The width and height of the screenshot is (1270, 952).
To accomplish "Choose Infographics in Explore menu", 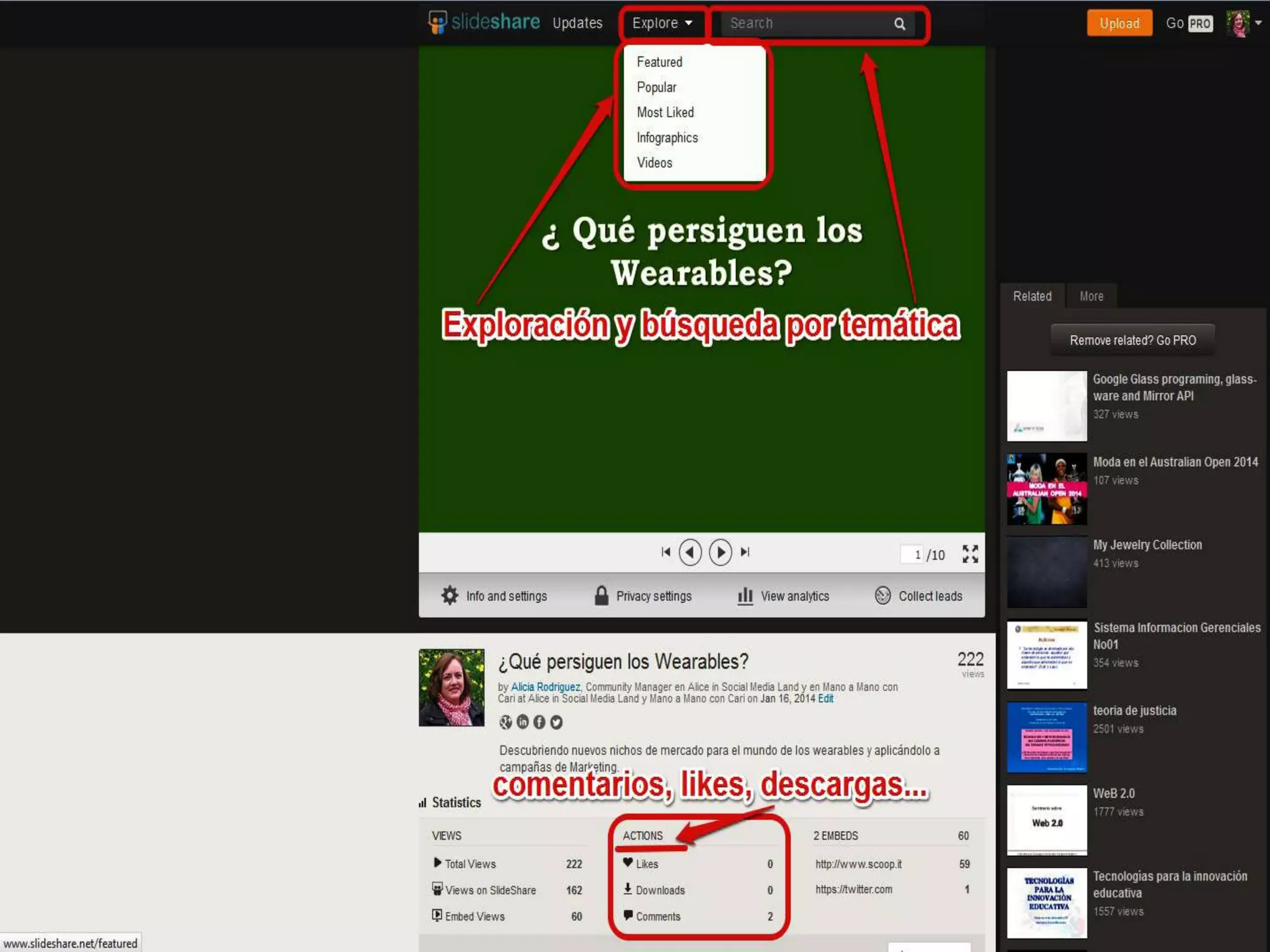I will tap(667, 138).
